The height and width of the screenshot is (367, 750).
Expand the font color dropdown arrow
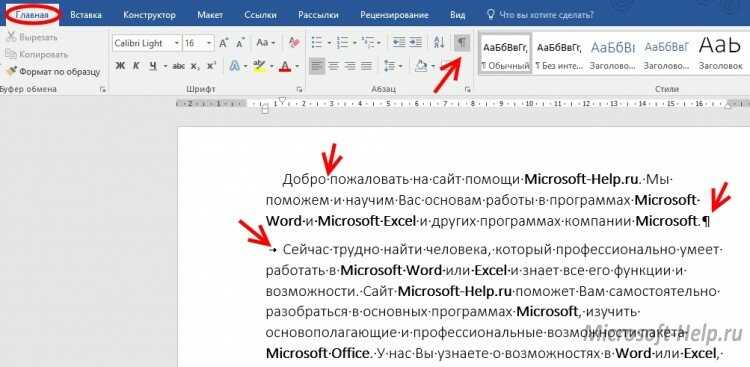(297, 66)
